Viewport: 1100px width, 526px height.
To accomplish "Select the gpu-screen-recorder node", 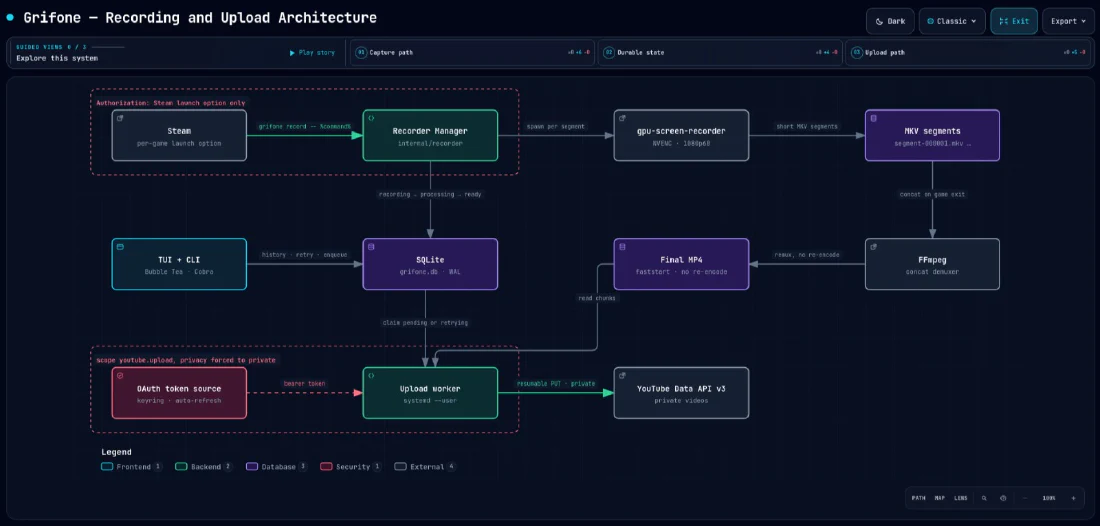I will click(681, 135).
